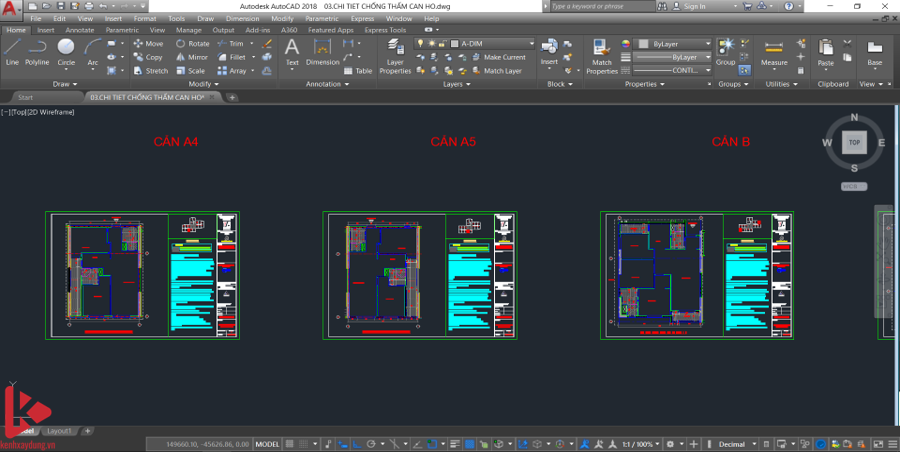Viewport: 900px width, 452px height.
Task: Pick the Circle tool in Draw panel
Action: click(66, 50)
